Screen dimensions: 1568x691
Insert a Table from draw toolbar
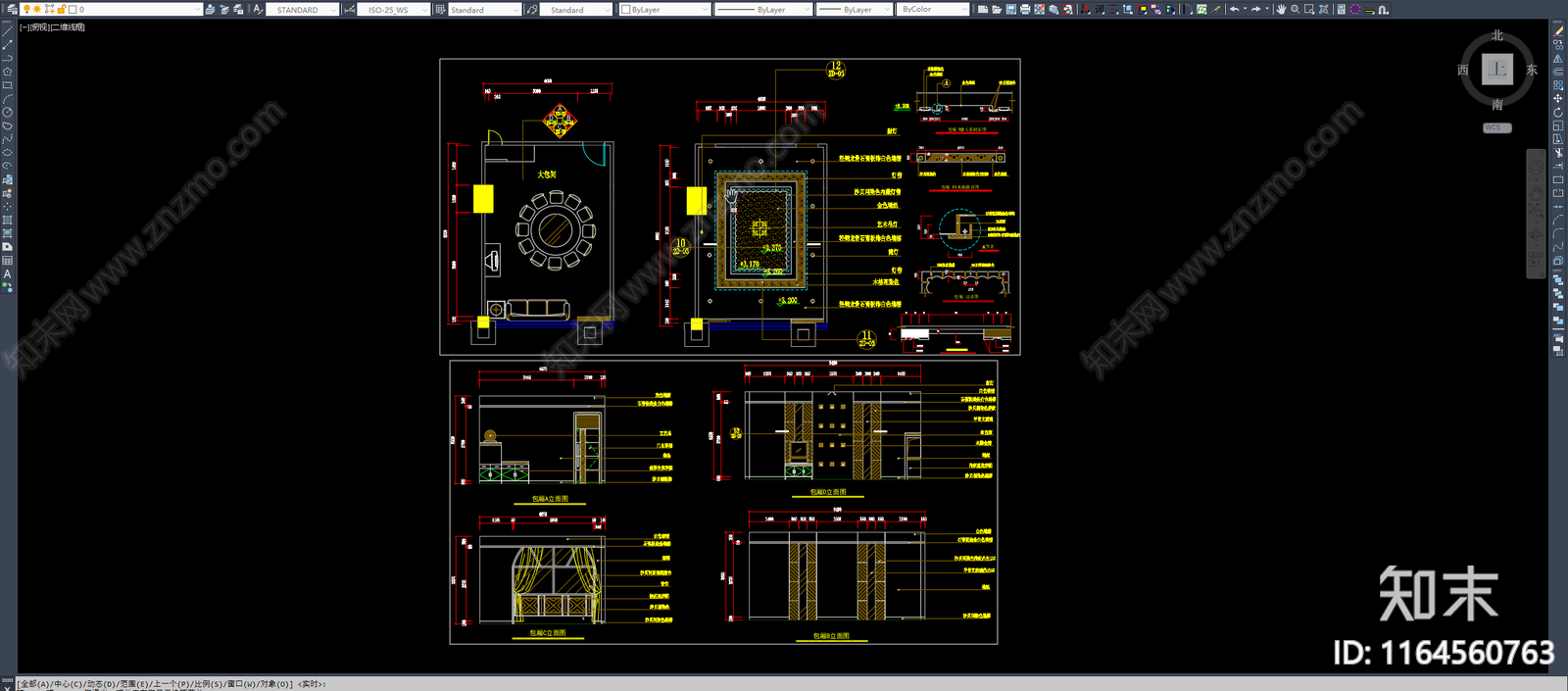7,261
